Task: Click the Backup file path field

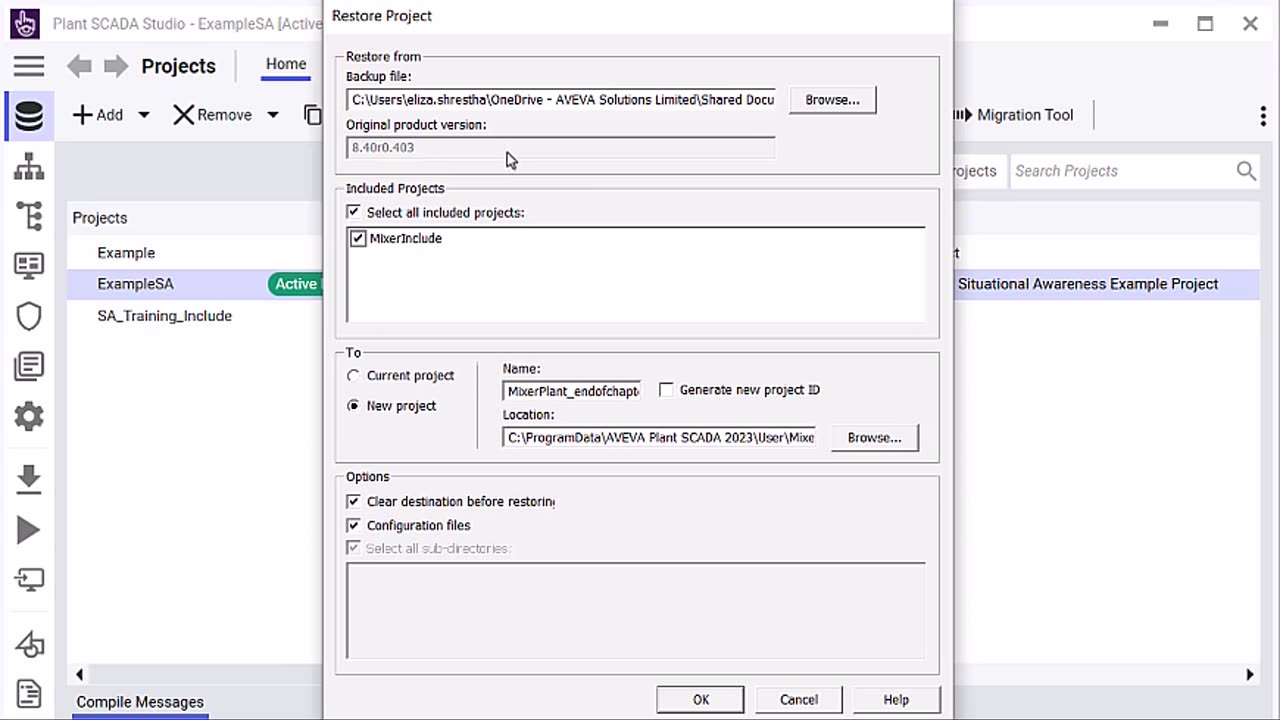Action: 561,100
